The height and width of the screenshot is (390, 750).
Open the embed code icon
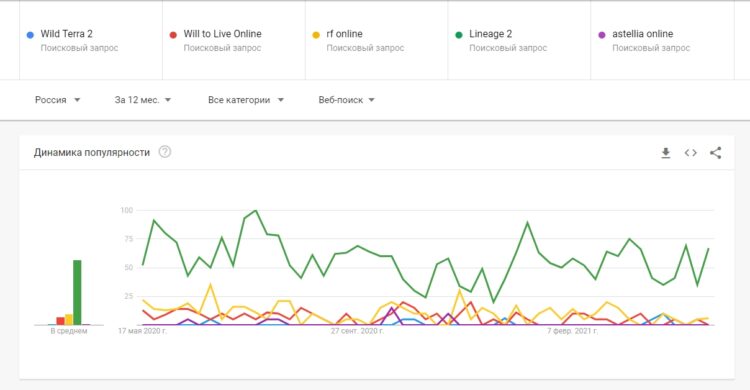[690, 153]
